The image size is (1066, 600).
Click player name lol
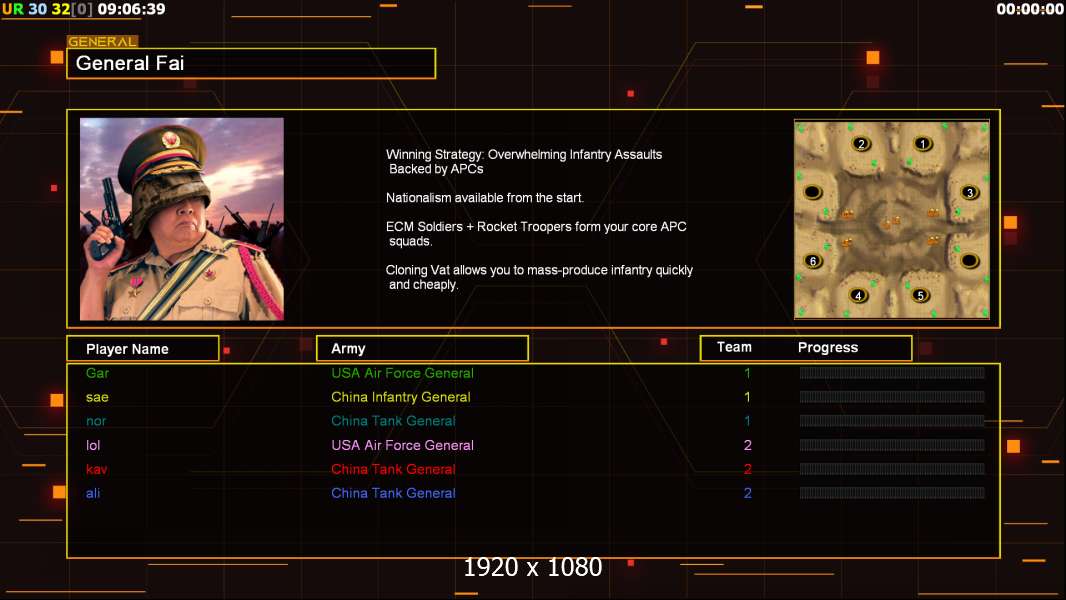(x=93, y=445)
